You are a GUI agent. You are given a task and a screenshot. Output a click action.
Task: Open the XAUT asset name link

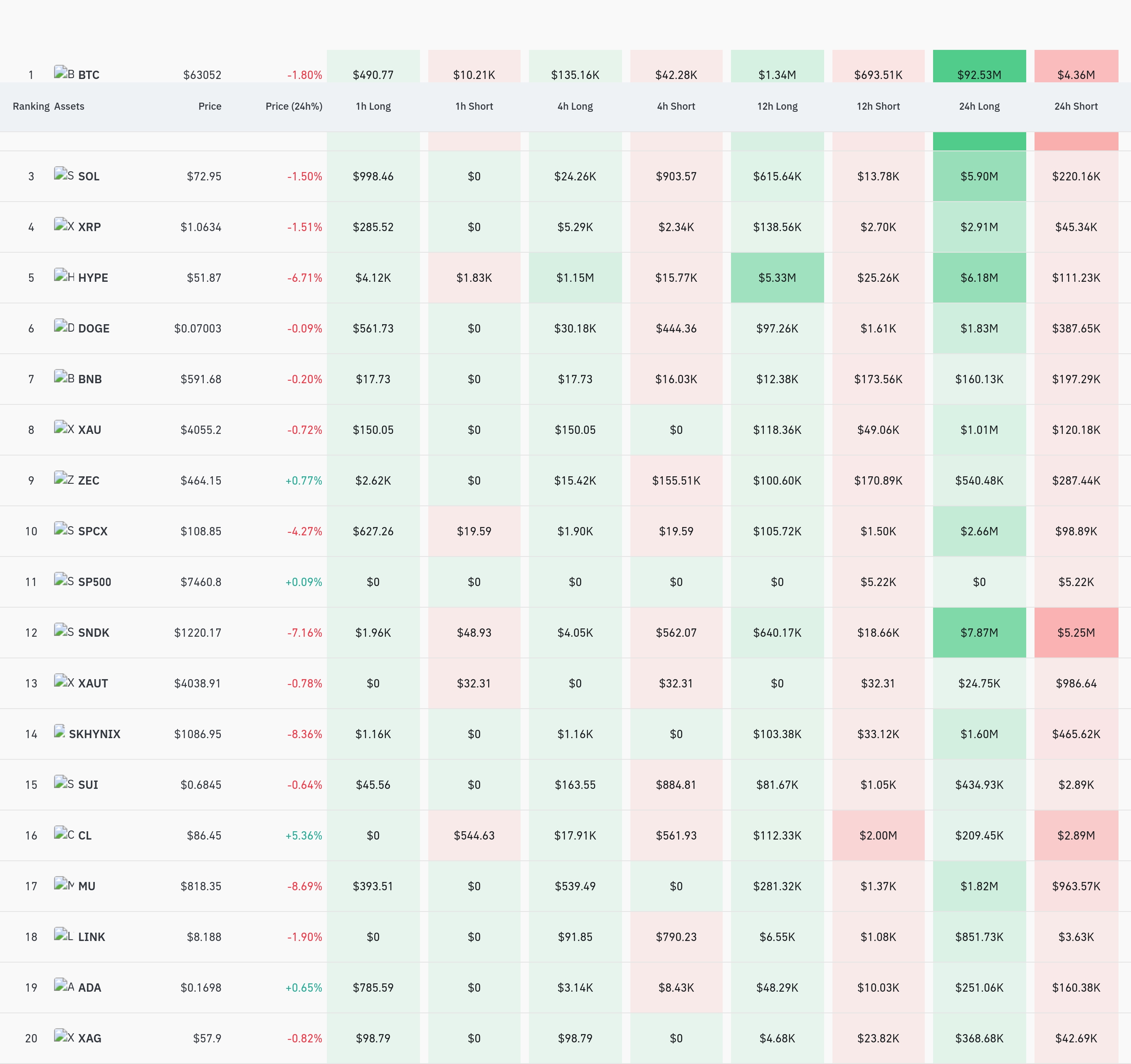pyautogui.click(x=93, y=684)
